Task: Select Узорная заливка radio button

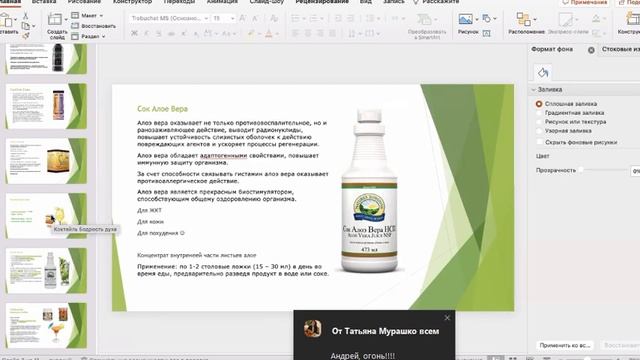Action: coord(539,131)
